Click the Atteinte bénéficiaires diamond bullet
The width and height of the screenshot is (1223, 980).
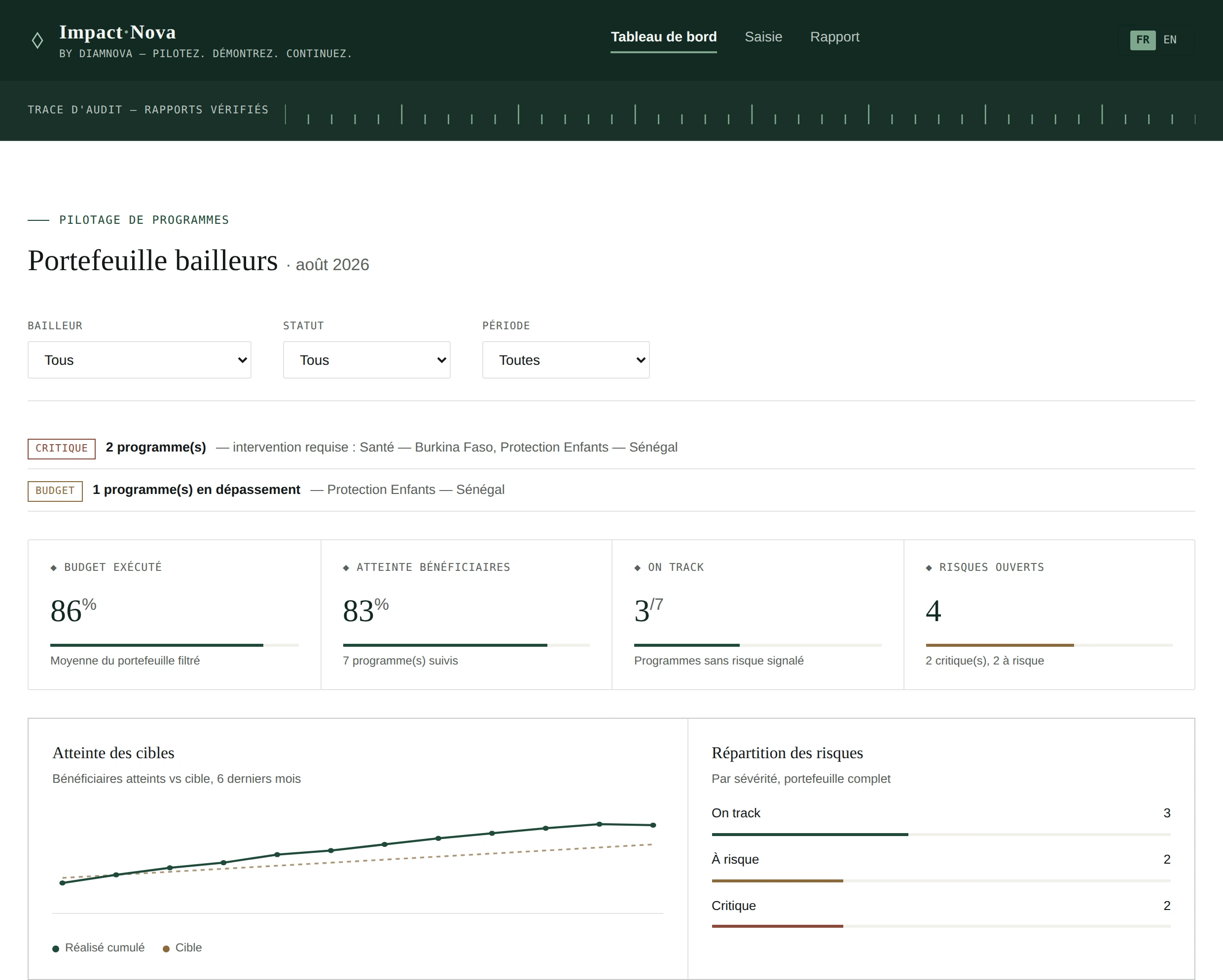tap(346, 568)
